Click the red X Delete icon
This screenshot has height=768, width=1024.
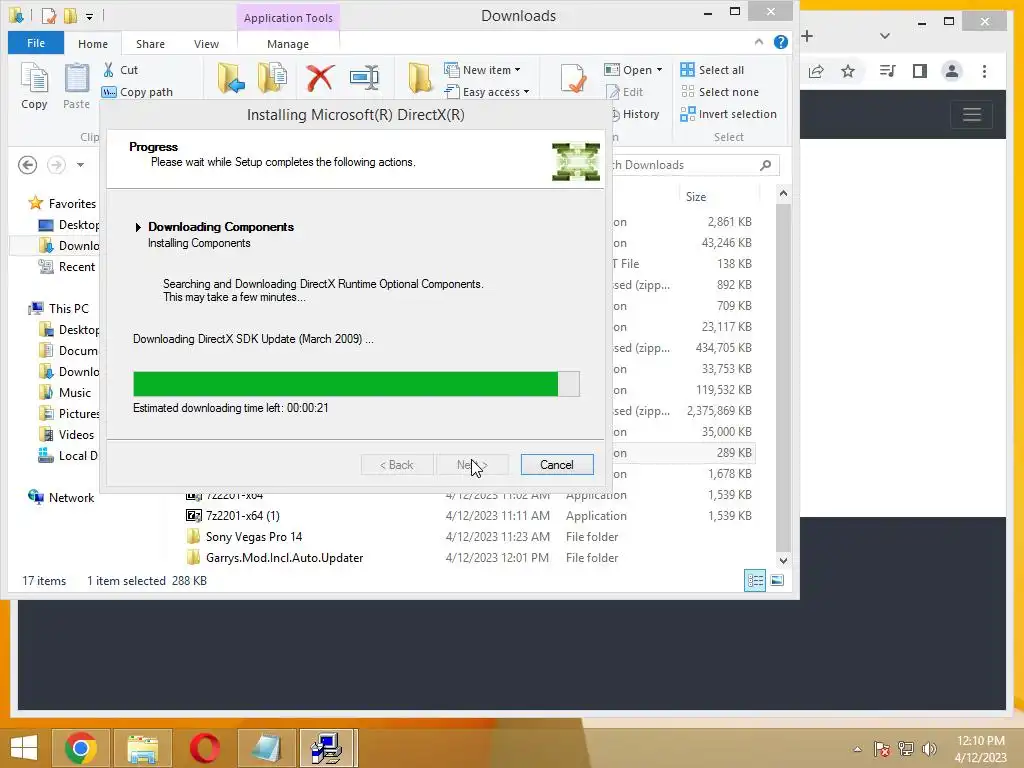click(320, 78)
